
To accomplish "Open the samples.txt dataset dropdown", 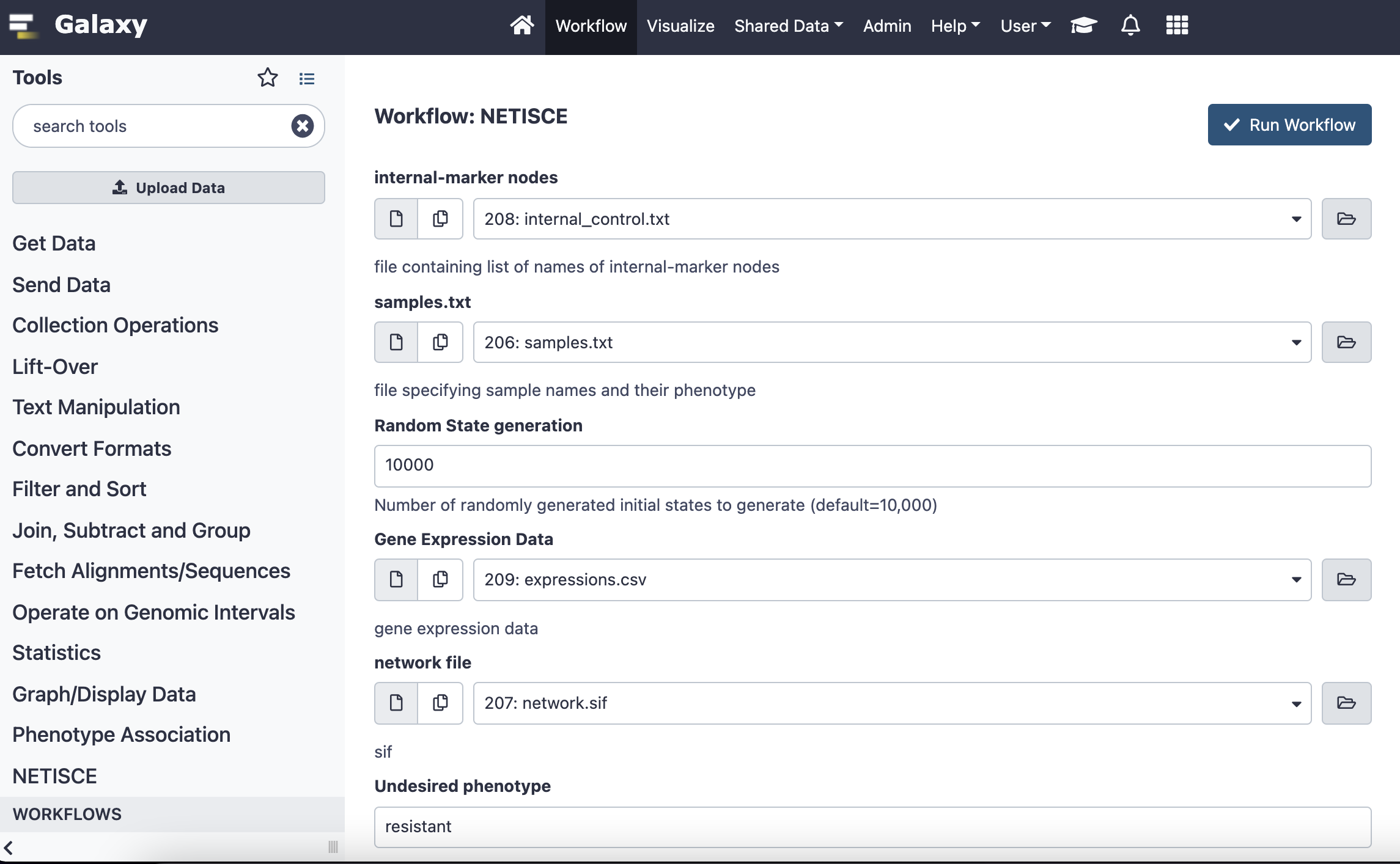I will (x=892, y=342).
